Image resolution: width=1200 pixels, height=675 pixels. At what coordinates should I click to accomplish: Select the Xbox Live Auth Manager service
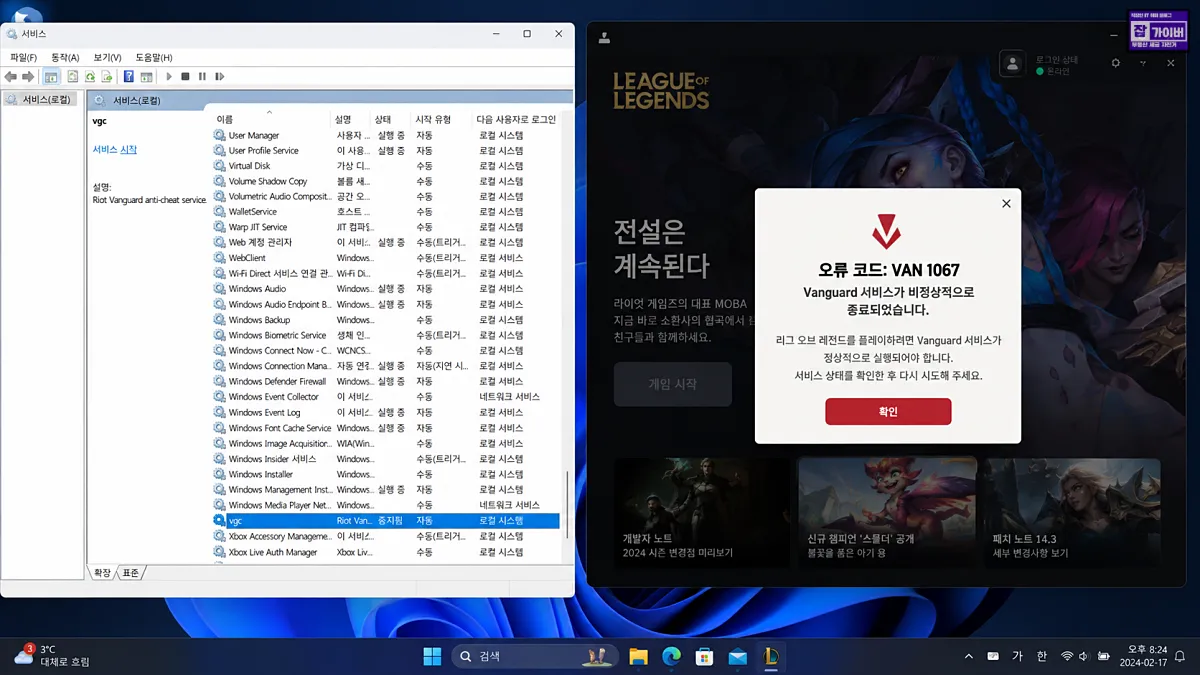pos(386,552)
